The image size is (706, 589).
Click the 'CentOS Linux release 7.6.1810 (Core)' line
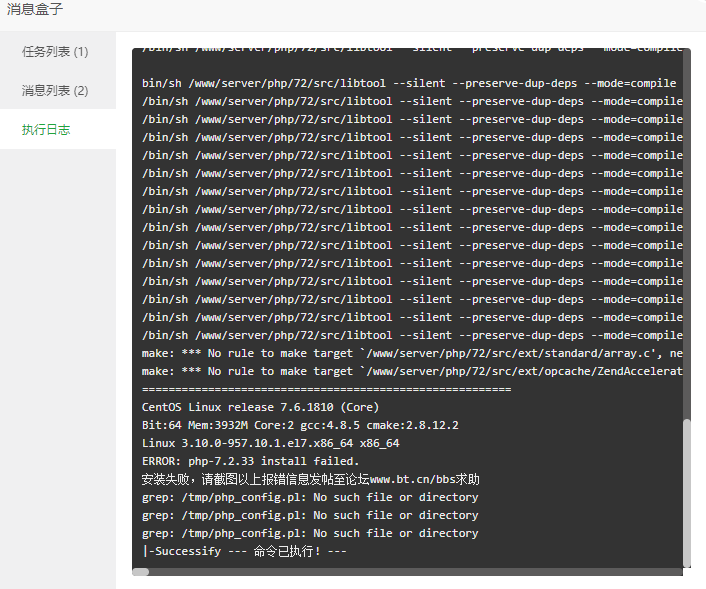point(260,407)
